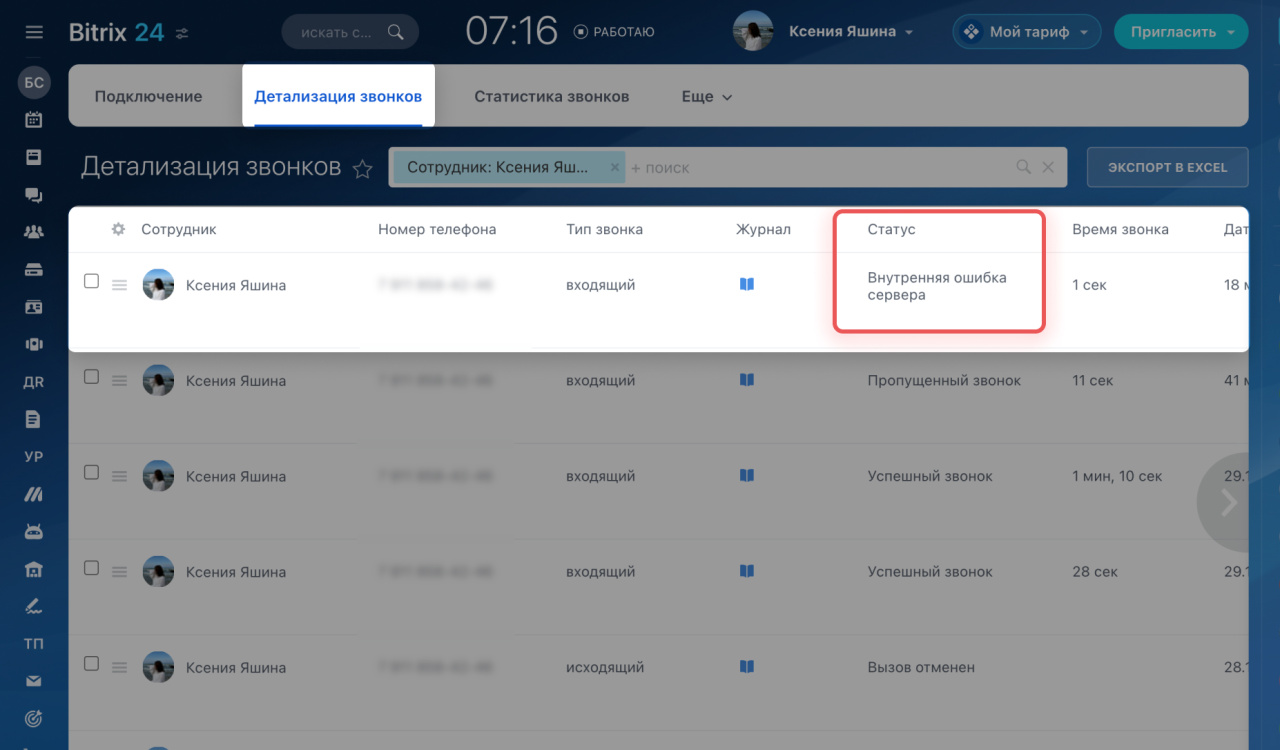Open the Пригласить dropdown arrow
Screen dimensions: 1280x750
(x=1231, y=32)
